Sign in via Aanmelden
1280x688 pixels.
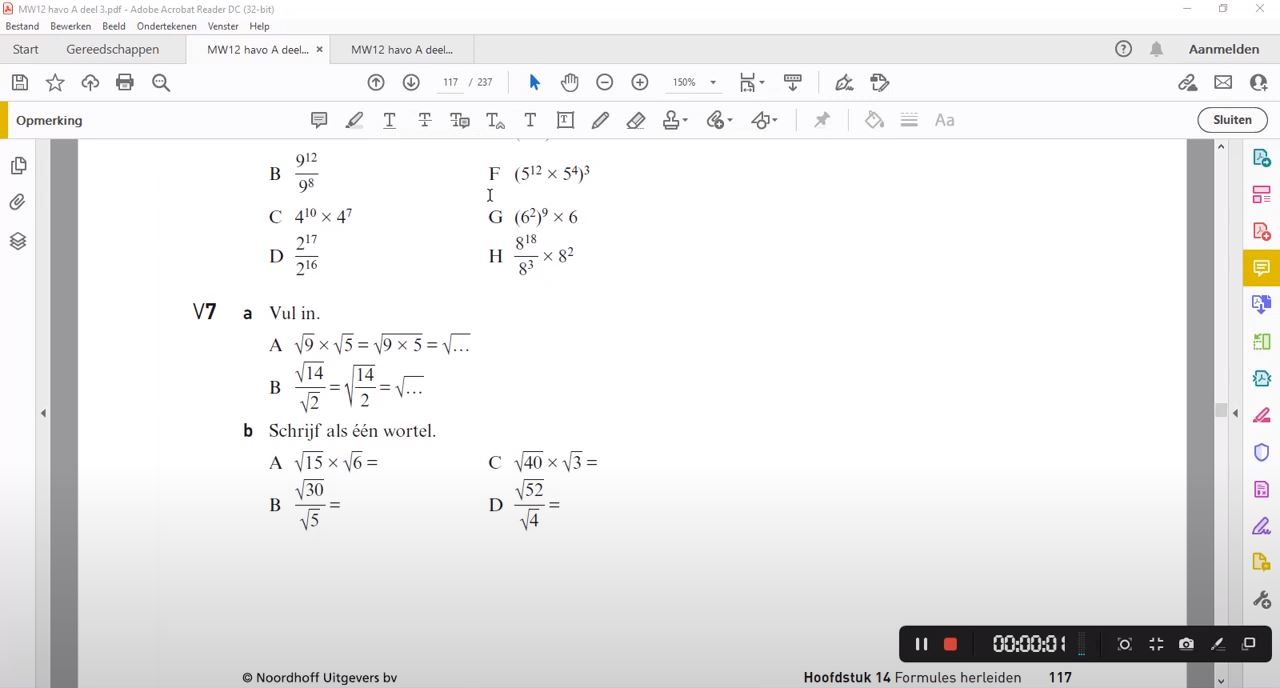coord(1224,49)
